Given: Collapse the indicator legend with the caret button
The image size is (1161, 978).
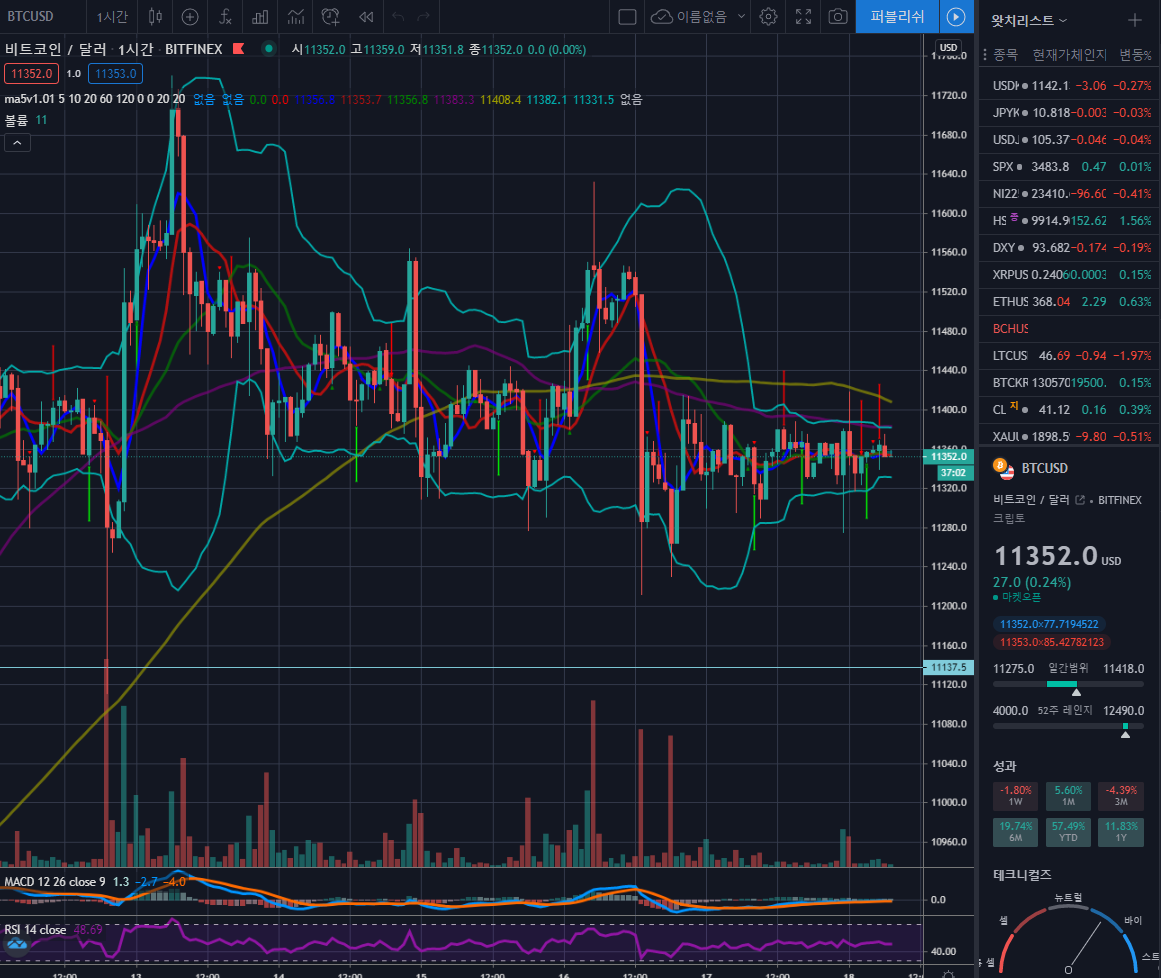Looking at the screenshot, I should point(17,143).
